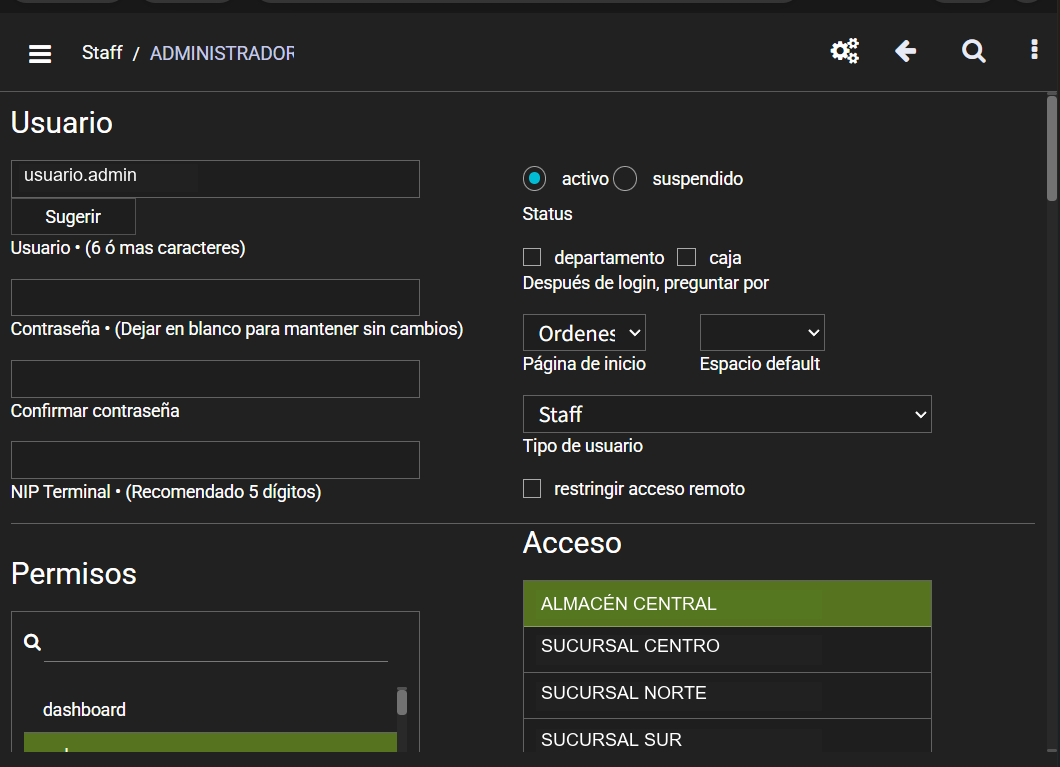Check the departamento checkbox
The width and height of the screenshot is (1060, 767).
pos(532,257)
